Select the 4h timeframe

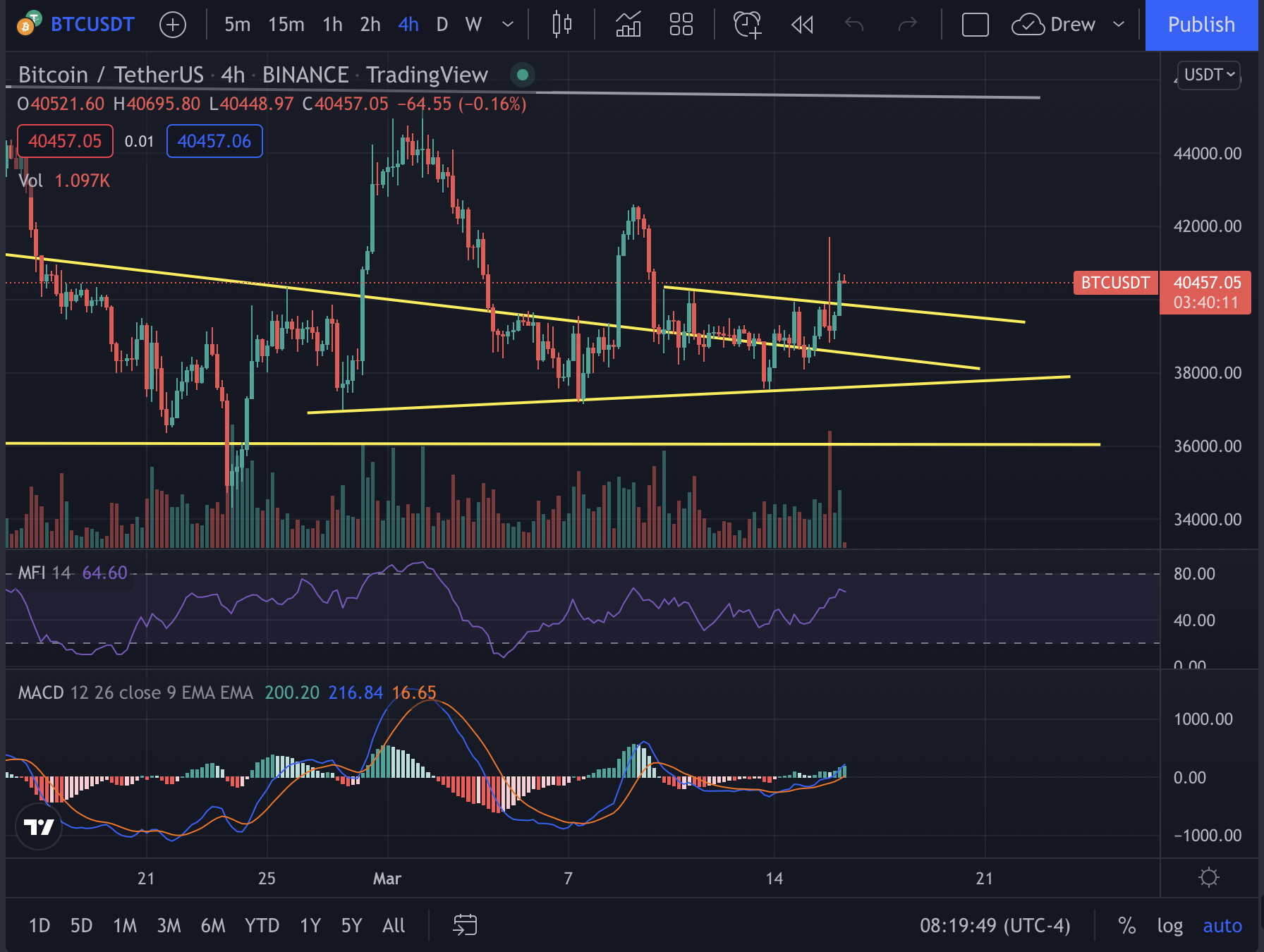click(408, 25)
